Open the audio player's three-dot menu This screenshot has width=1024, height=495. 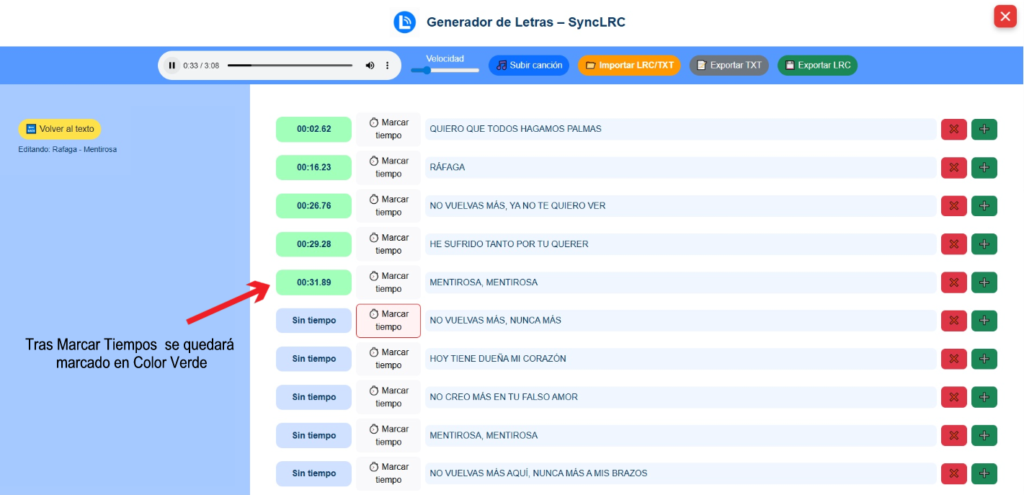click(387, 66)
